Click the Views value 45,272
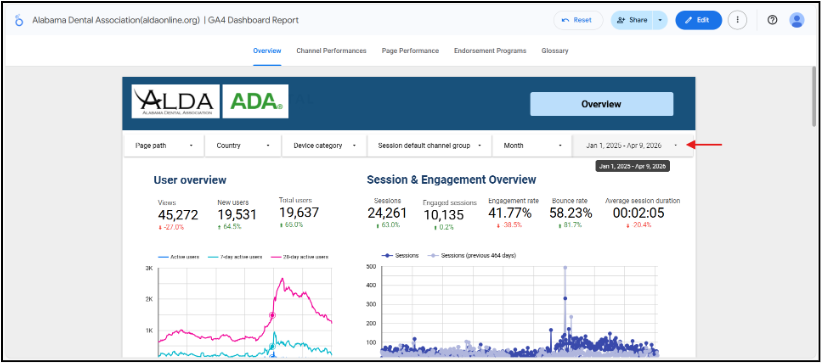The width and height of the screenshot is (822, 363). coord(178,215)
